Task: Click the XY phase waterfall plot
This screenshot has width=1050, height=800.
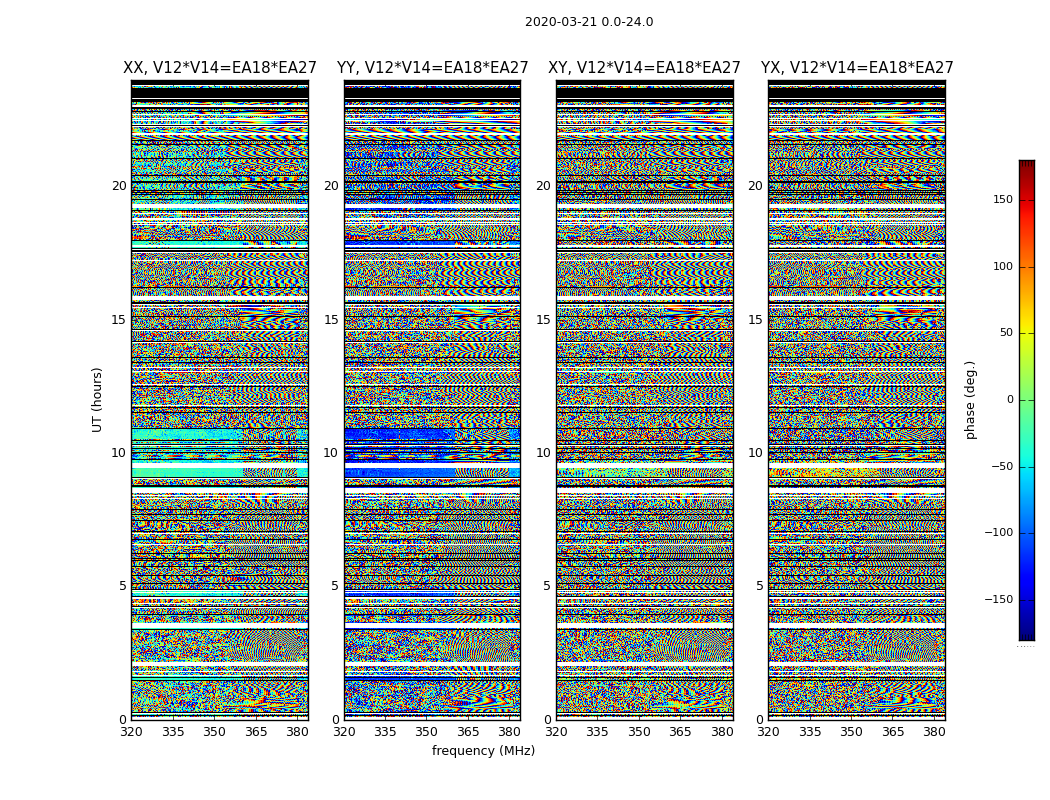Action: tap(644, 400)
